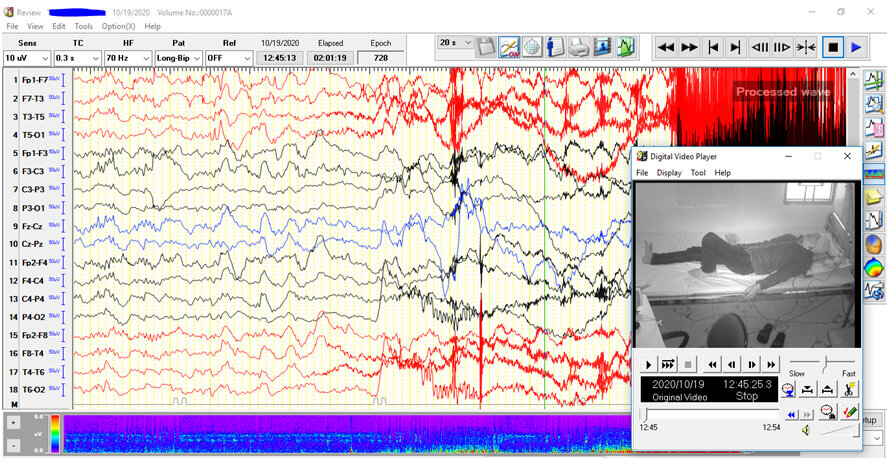The height and width of the screenshot is (461, 893).
Task: Expand the HF 70 Hz dropdown
Action: click(127, 58)
